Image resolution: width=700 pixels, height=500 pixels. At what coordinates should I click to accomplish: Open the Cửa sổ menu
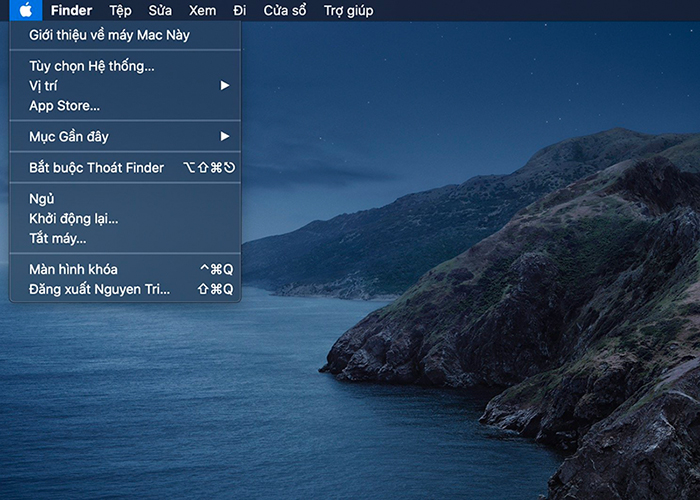[x=285, y=10]
